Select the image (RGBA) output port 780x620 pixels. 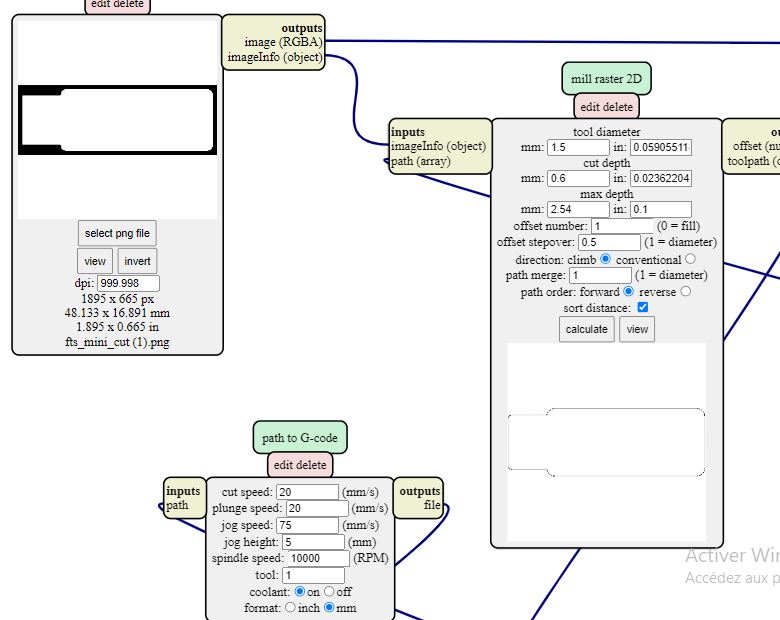[x=283, y=42]
